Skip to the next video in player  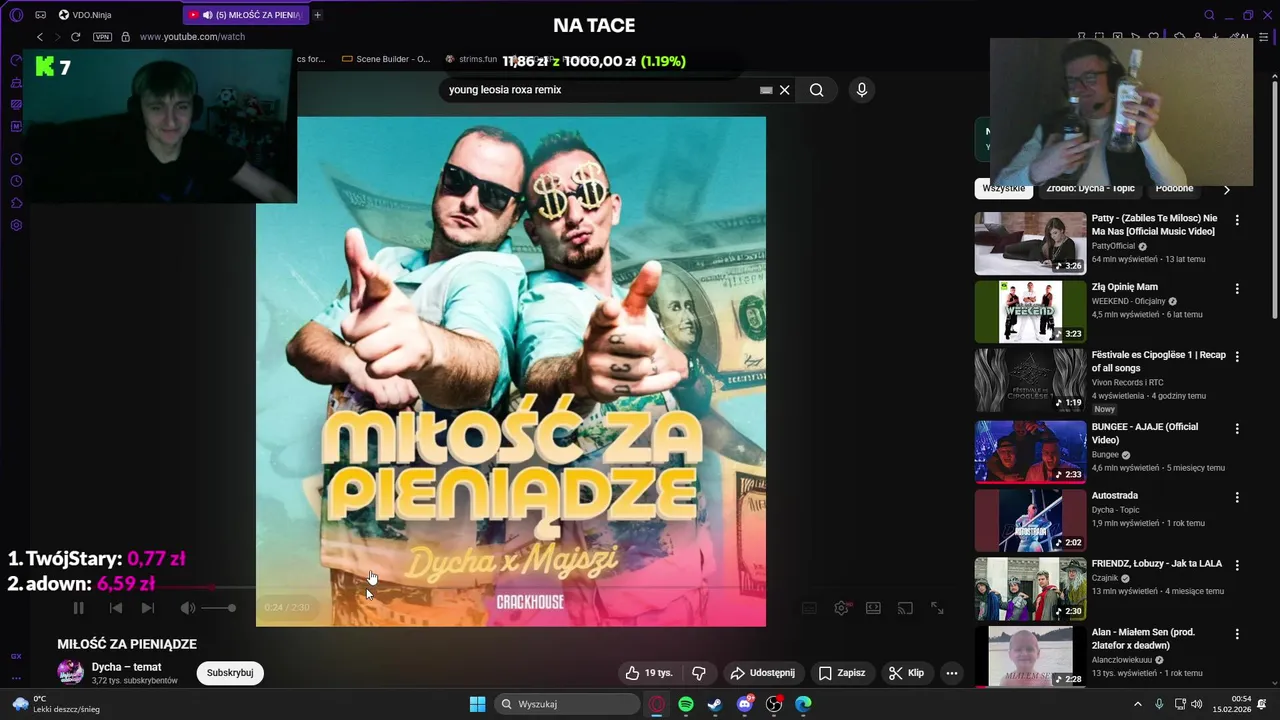[x=148, y=608]
